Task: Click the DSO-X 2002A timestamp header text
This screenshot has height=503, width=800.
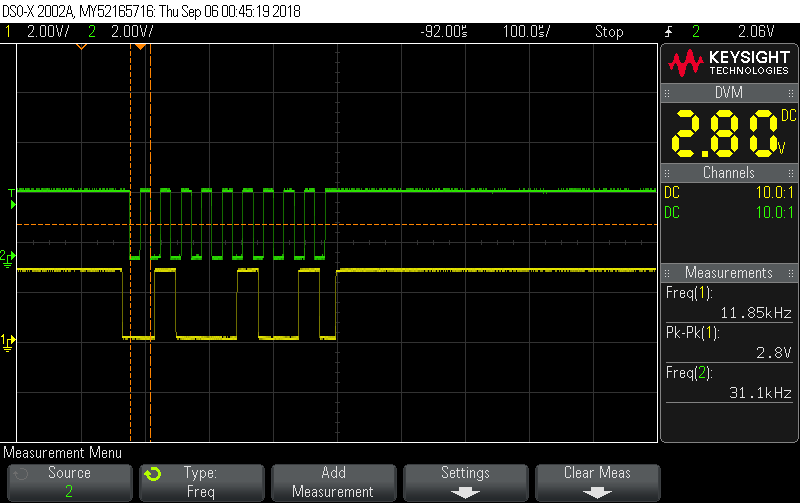Action: pyautogui.click(x=152, y=11)
